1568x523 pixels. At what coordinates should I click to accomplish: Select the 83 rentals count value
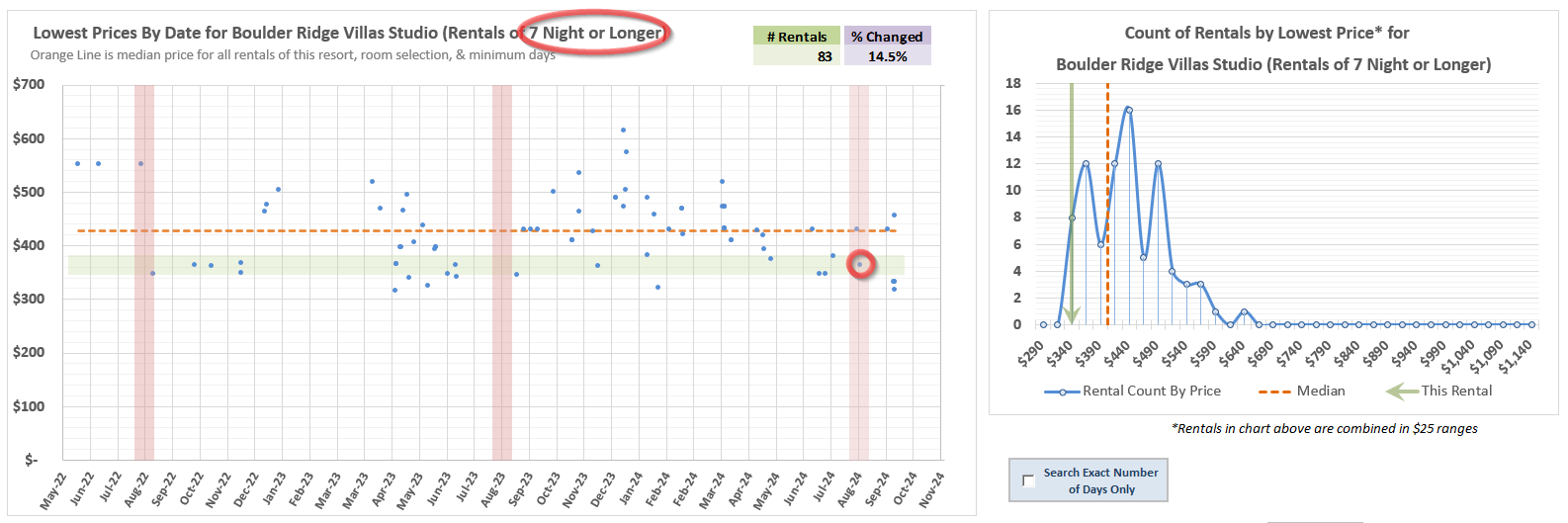coord(824,57)
